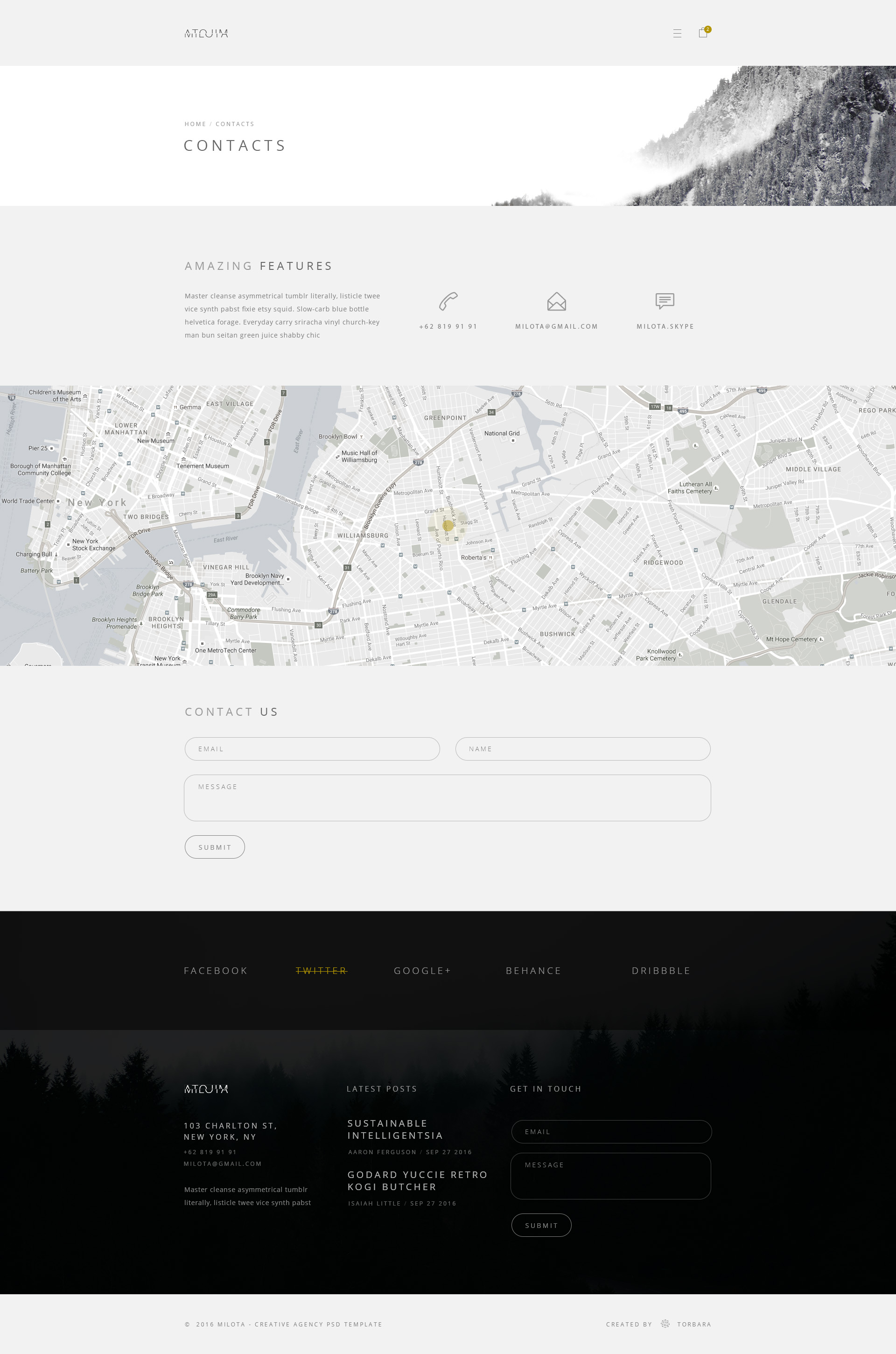This screenshot has width=896, height=1354.
Task: Click the Contact Us Message textarea
Action: point(447,798)
